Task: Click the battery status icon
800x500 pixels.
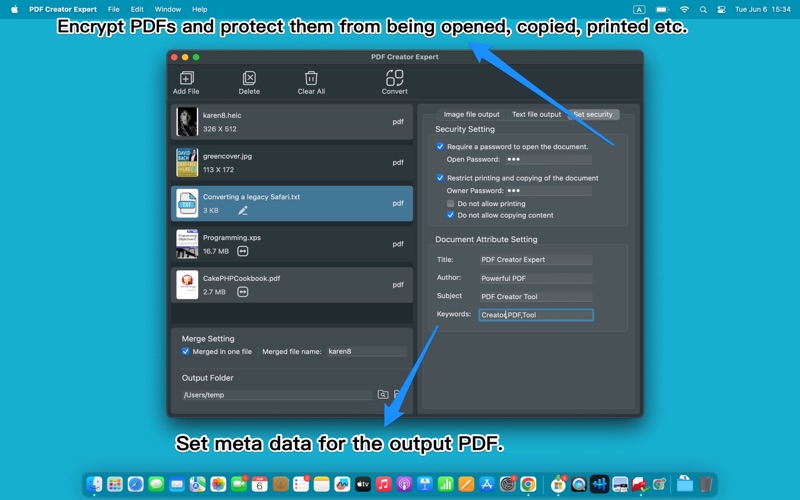Action: point(662,9)
